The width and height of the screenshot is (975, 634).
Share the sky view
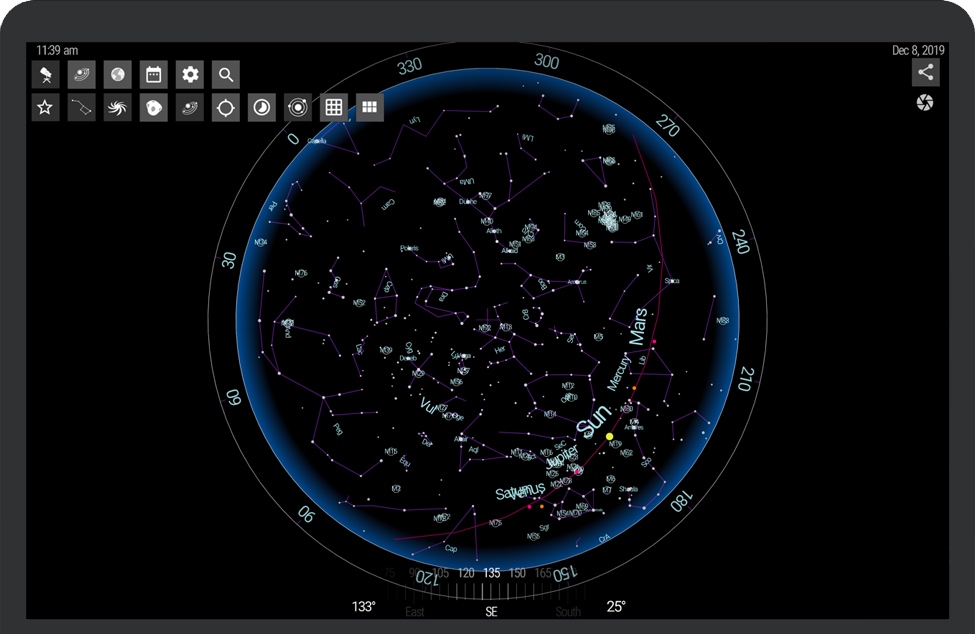point(925,72)
